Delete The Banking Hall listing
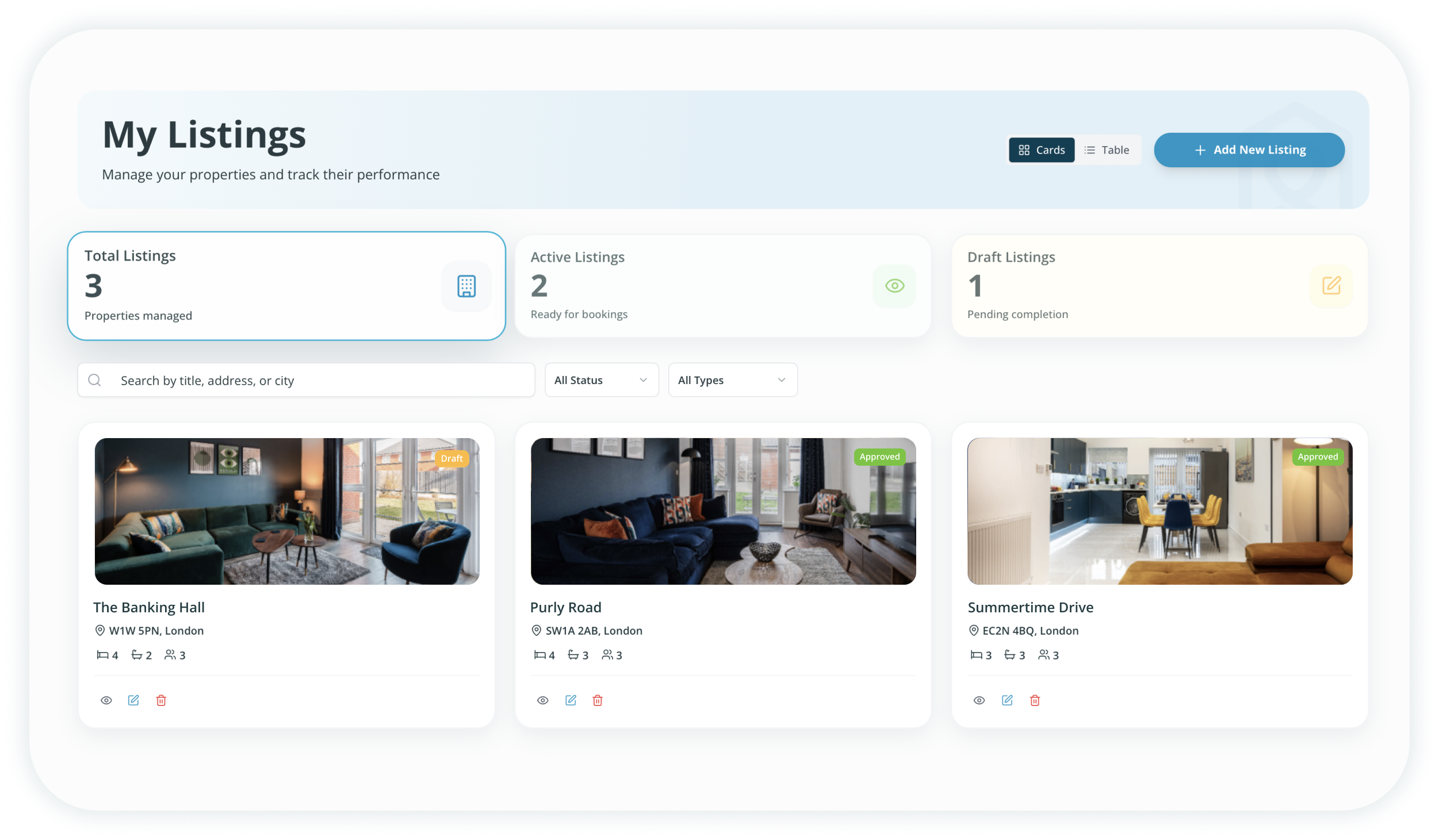This screenshot has height=840, width=1439. click(x=161, y=700)
